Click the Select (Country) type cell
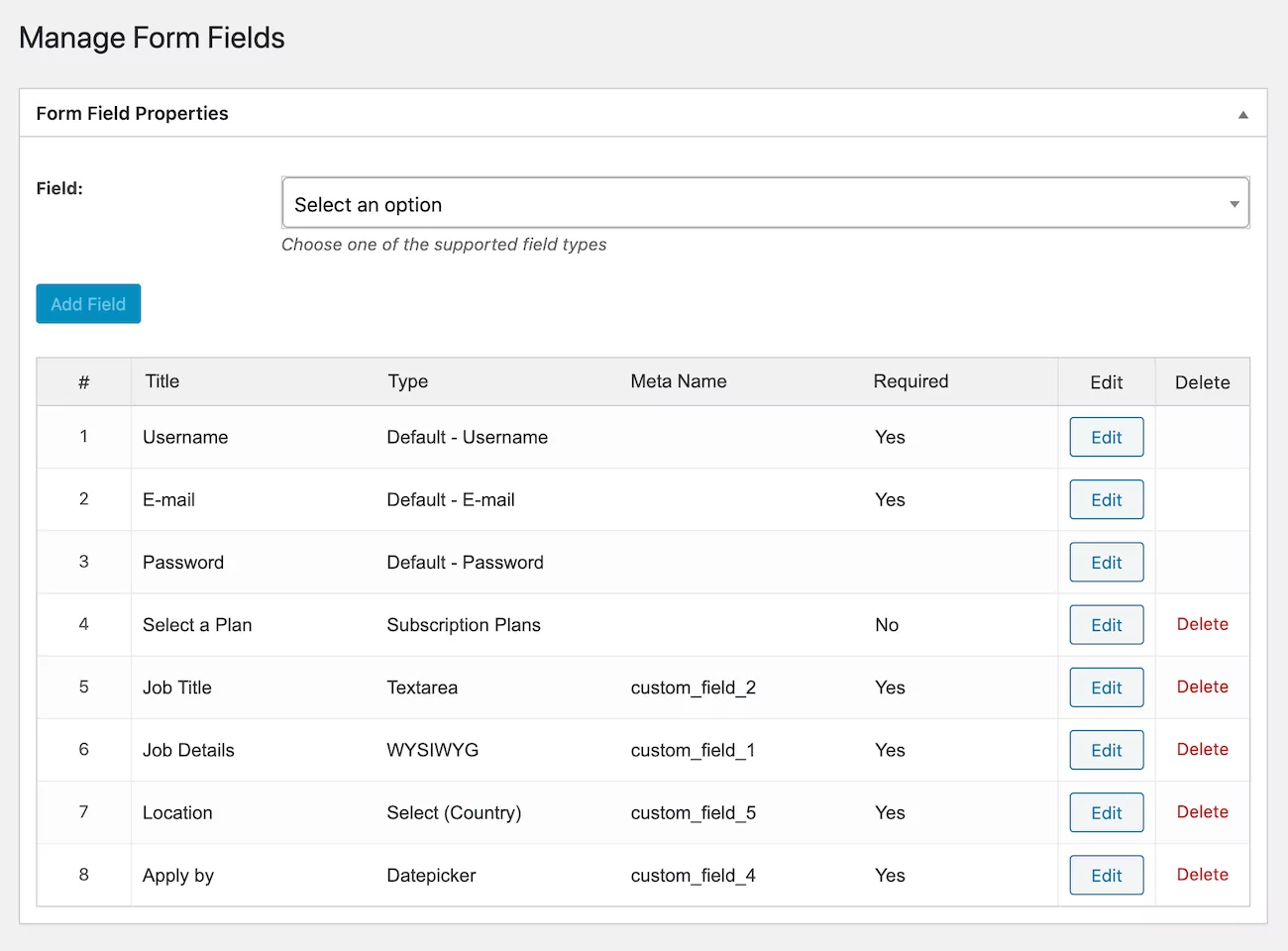 click(x=454, y=812)
